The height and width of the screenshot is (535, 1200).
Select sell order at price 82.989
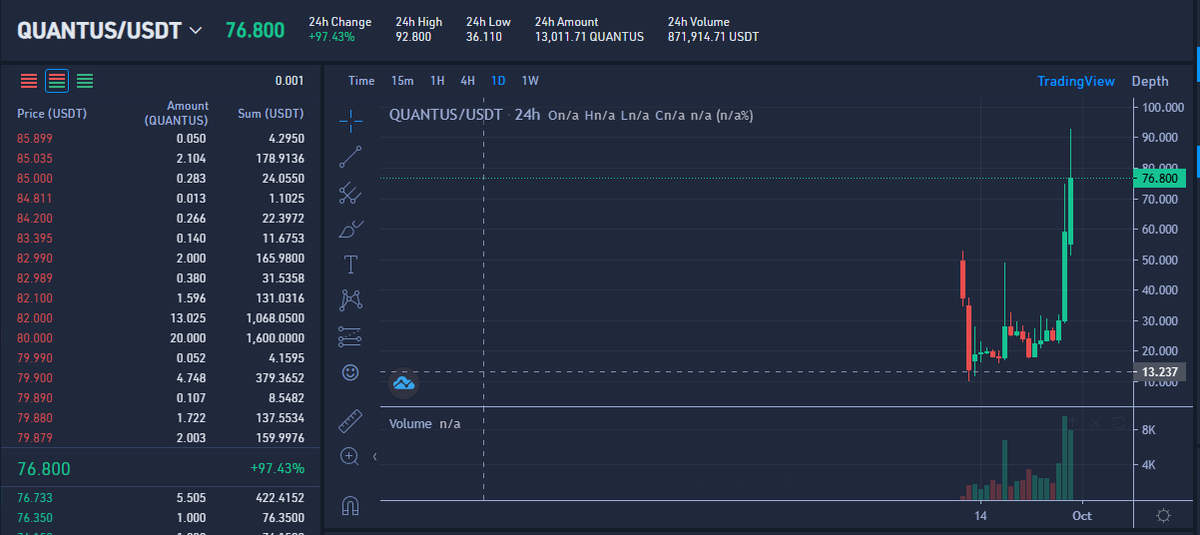pos(160,278)
